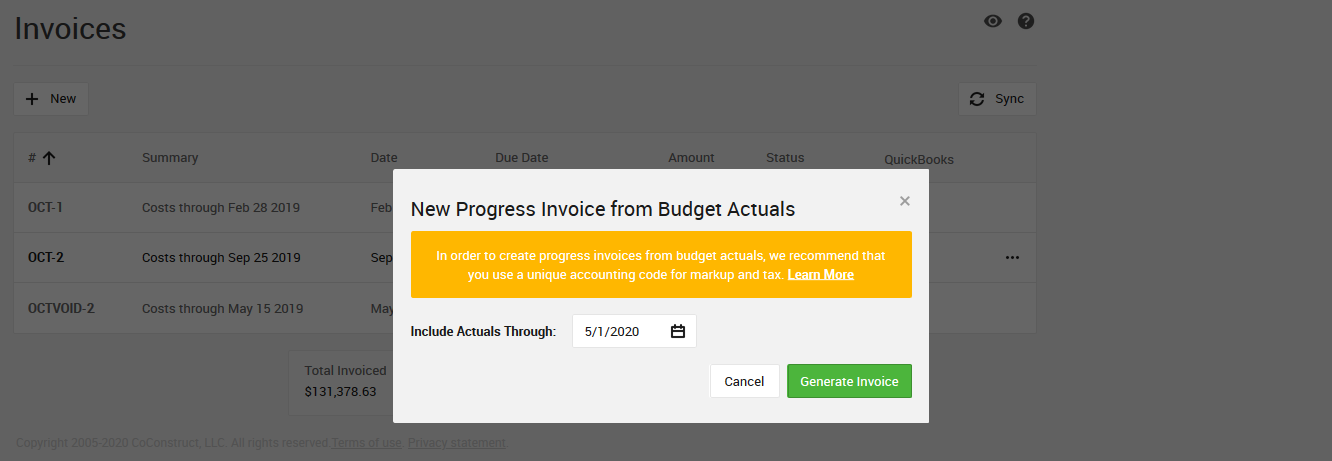Open the Terms of use link
This screenshot has width=1332, height=461.
[x=367, y=443]
